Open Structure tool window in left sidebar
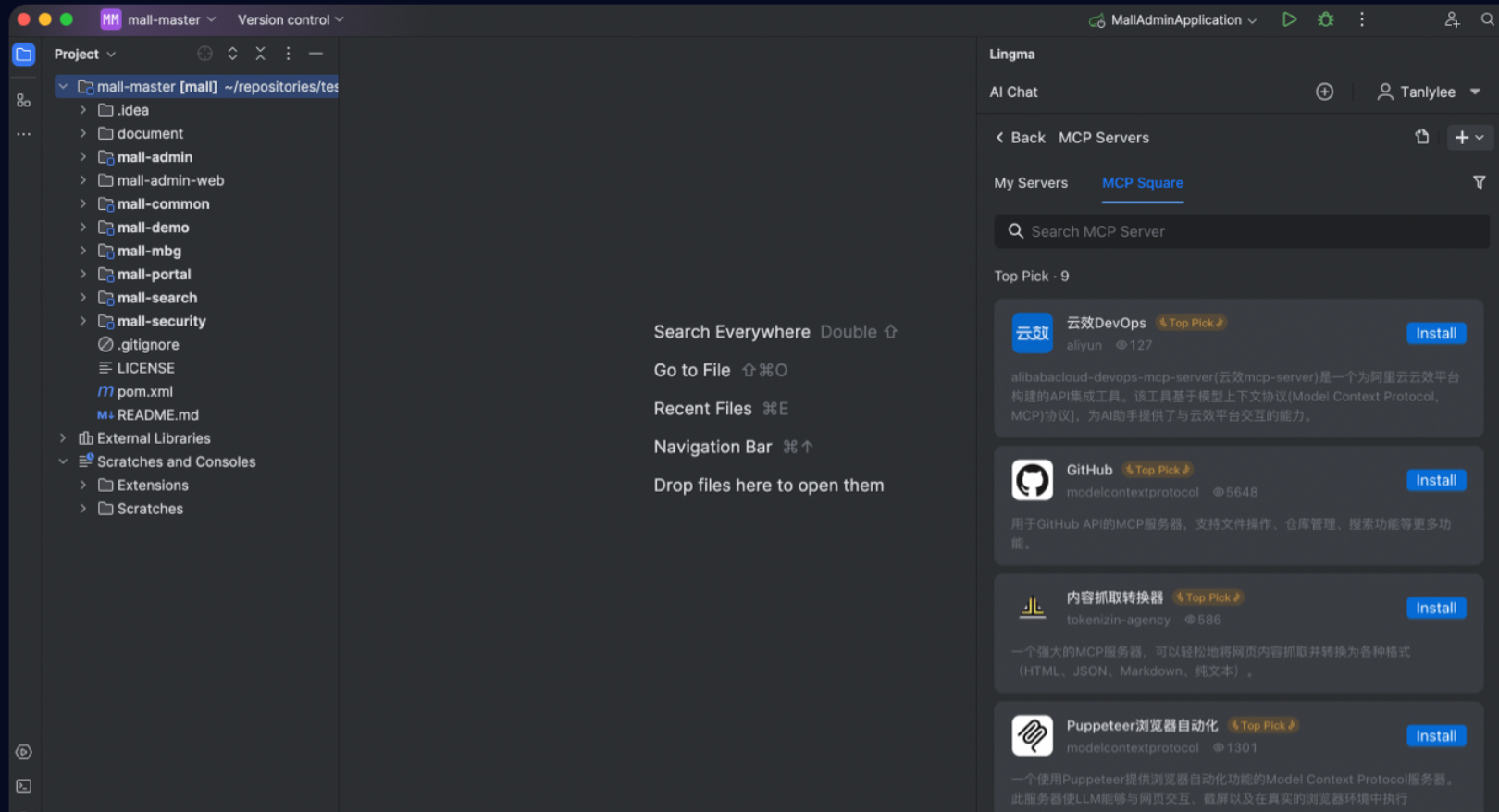 tap(24, 100)
